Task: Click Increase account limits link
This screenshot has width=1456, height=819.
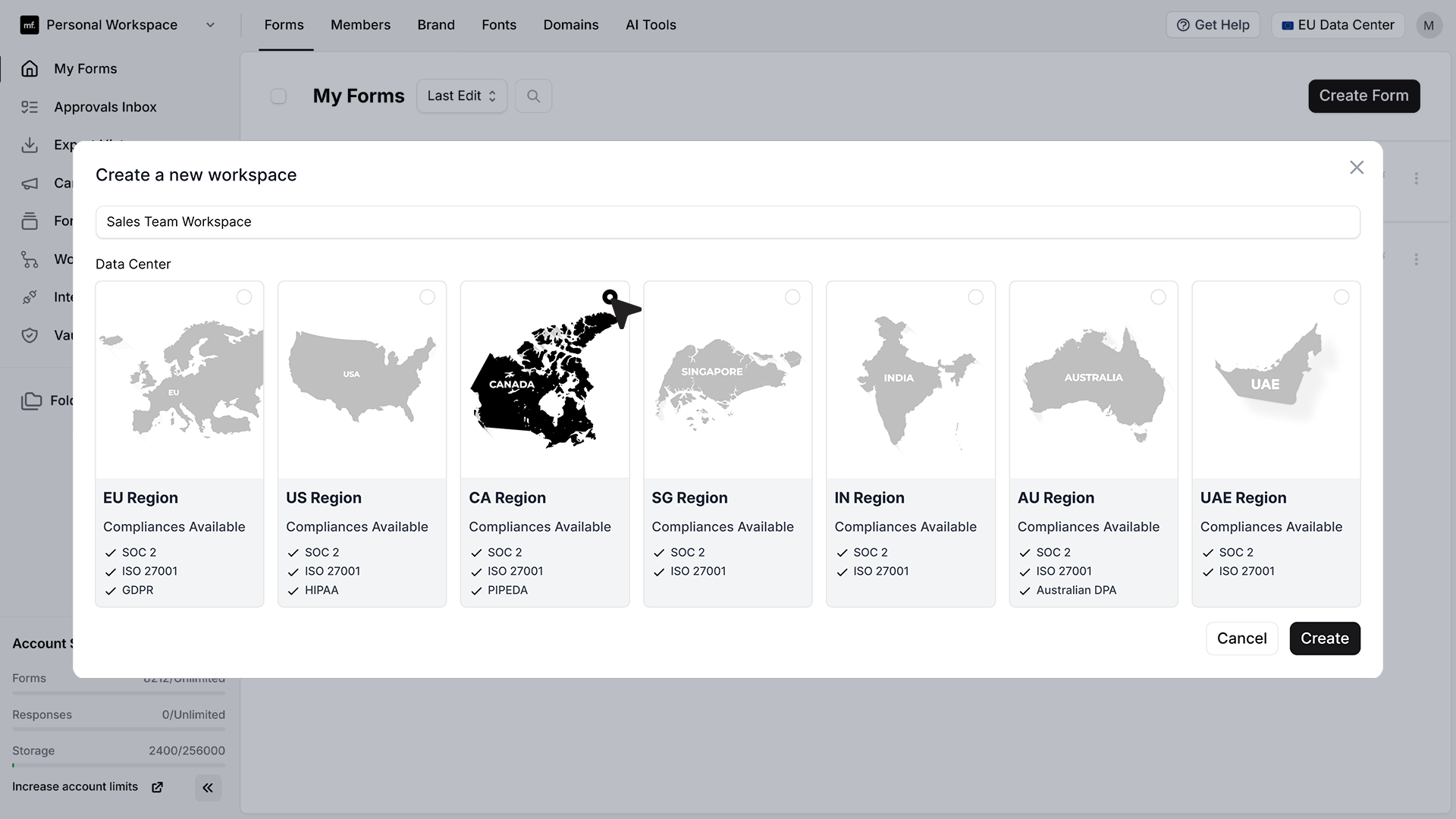Action: (x=75, y=787)
